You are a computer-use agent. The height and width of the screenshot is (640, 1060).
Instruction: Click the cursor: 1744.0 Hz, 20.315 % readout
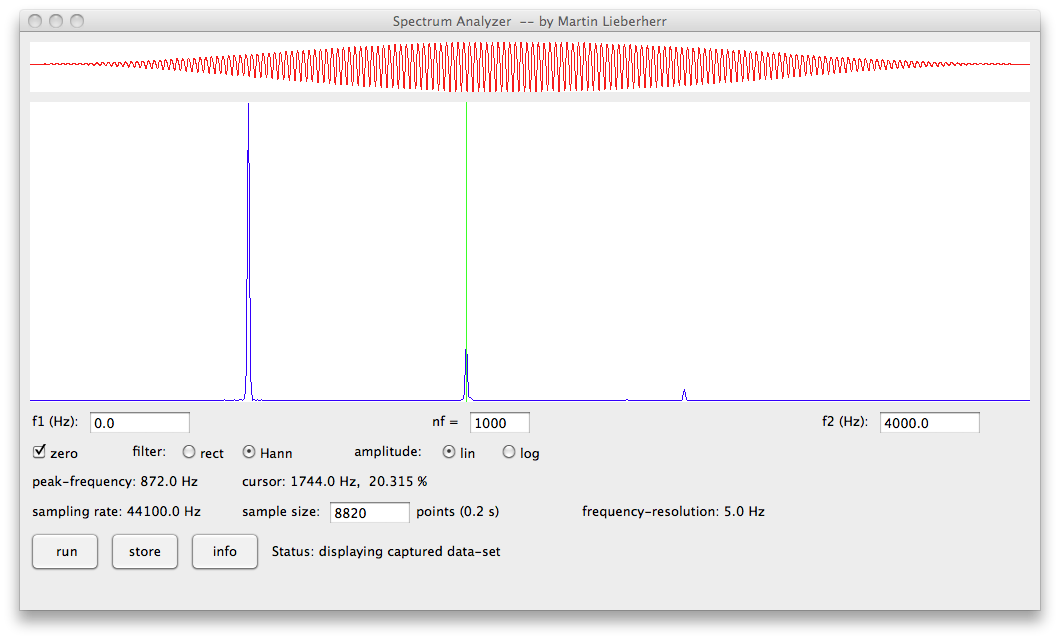[x=335, y=482]
